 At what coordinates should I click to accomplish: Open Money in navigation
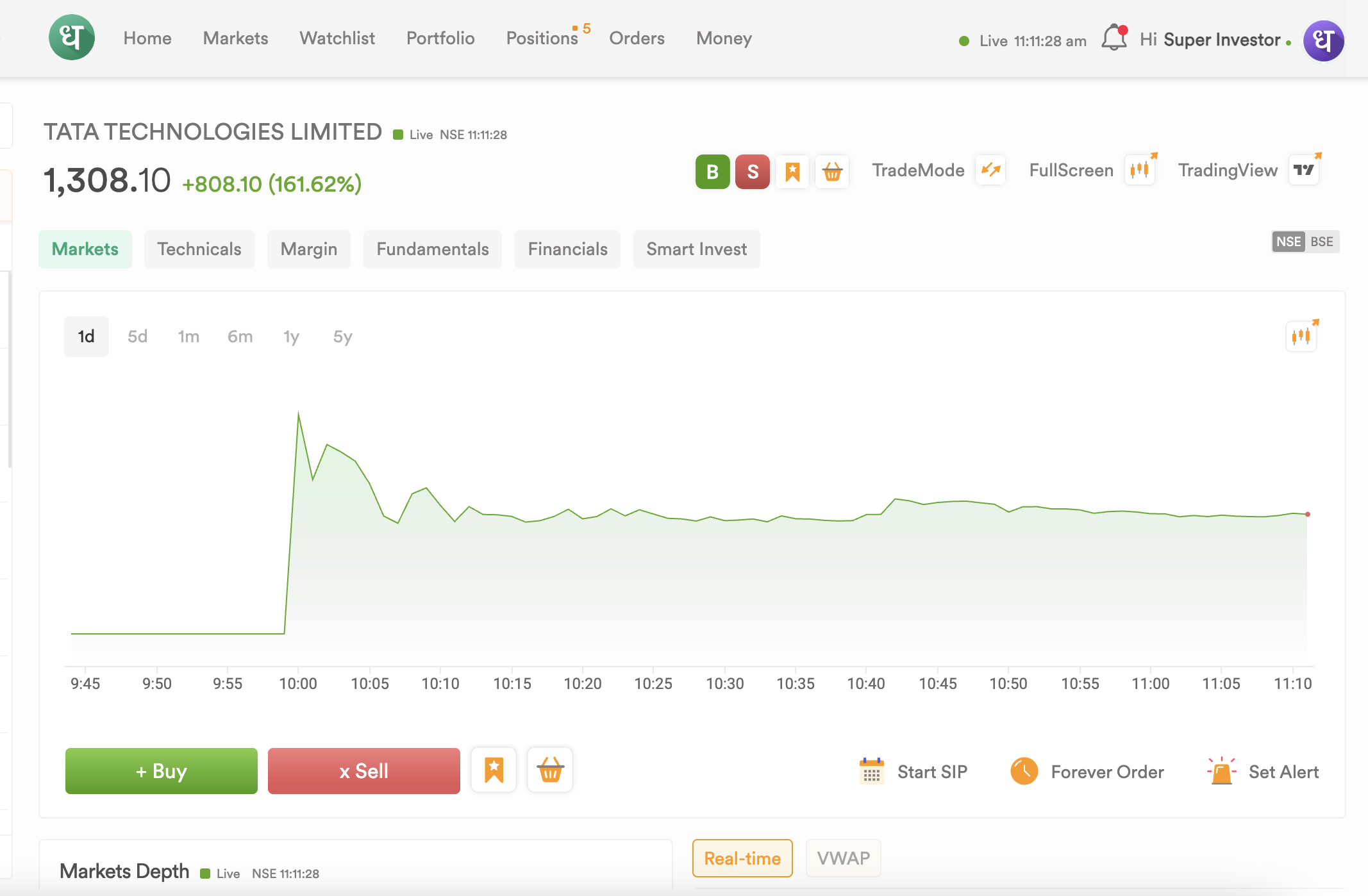tap(724, 38)
